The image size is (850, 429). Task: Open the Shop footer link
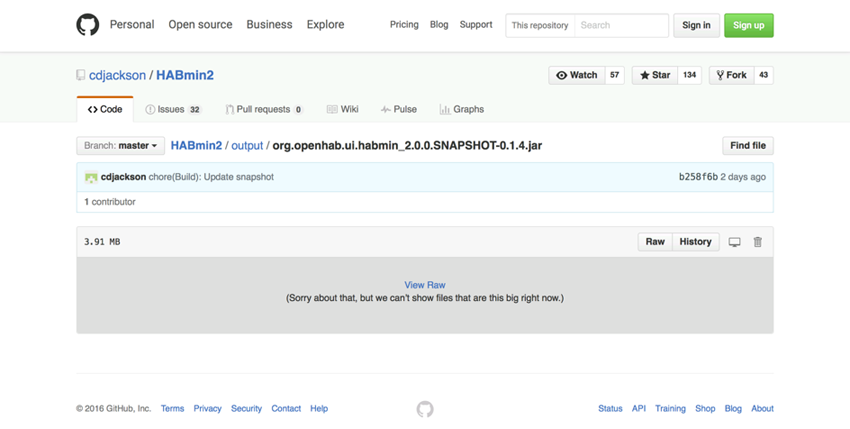(705, 408)
